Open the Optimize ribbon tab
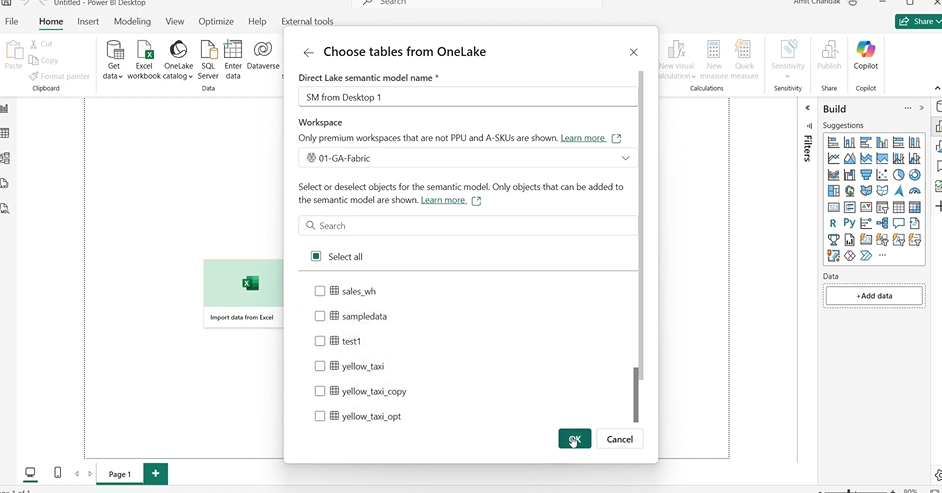The height and width of the screenshot is (493, 942). click(x=216, y=22)
